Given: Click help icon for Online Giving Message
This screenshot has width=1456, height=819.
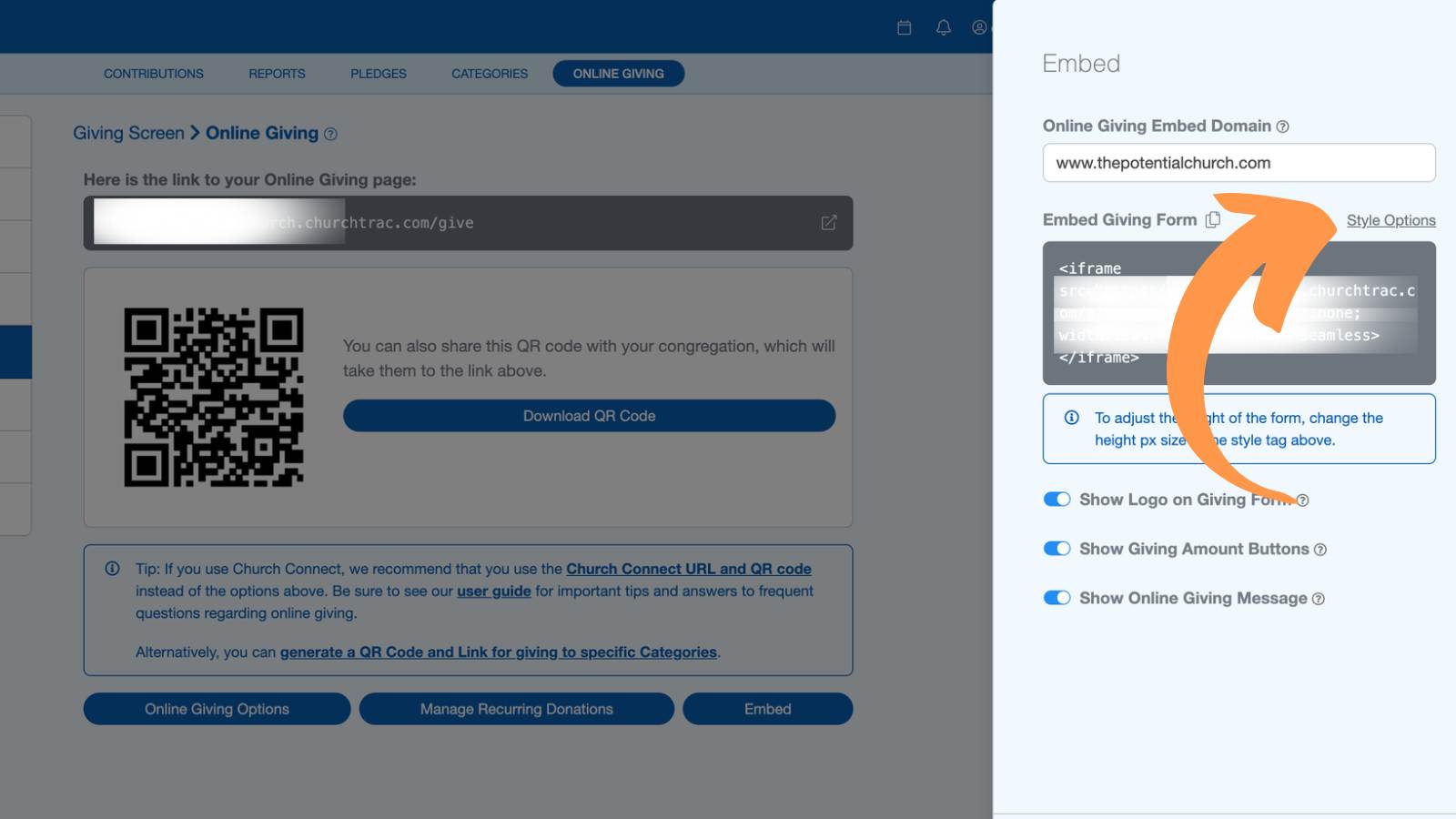Looking at the screenshot, I should (1319, 599).
